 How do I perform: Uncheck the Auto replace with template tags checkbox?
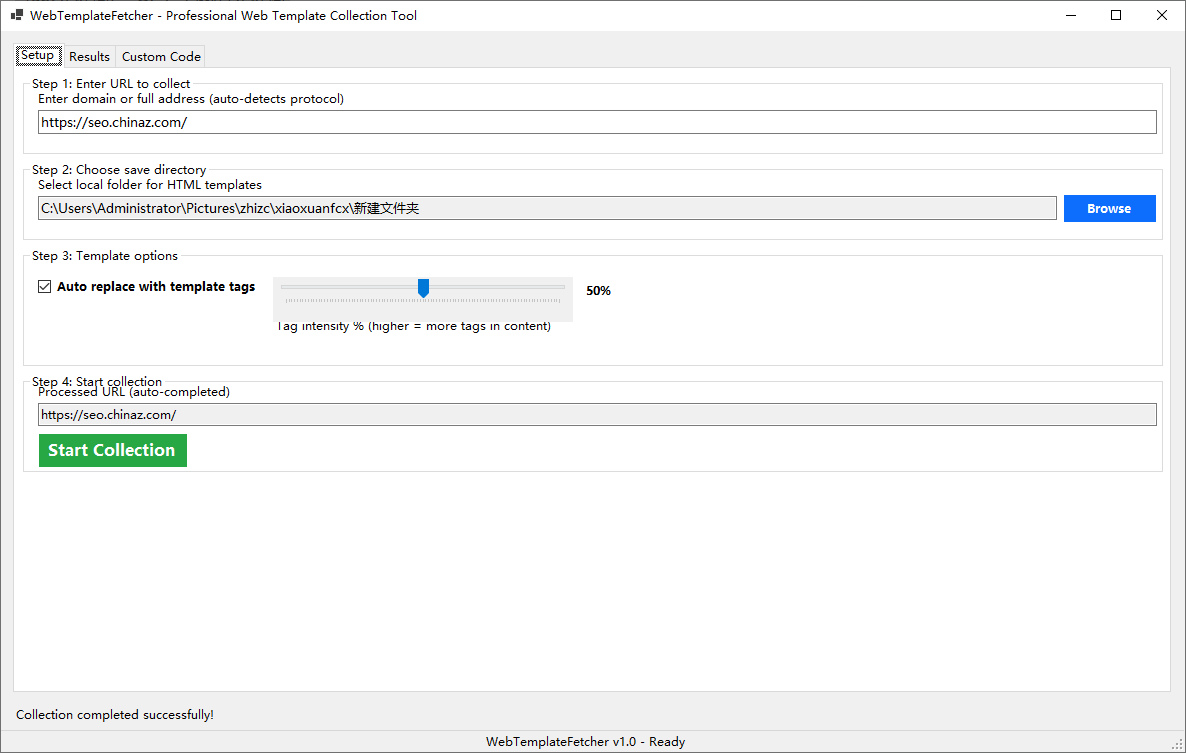44,287
